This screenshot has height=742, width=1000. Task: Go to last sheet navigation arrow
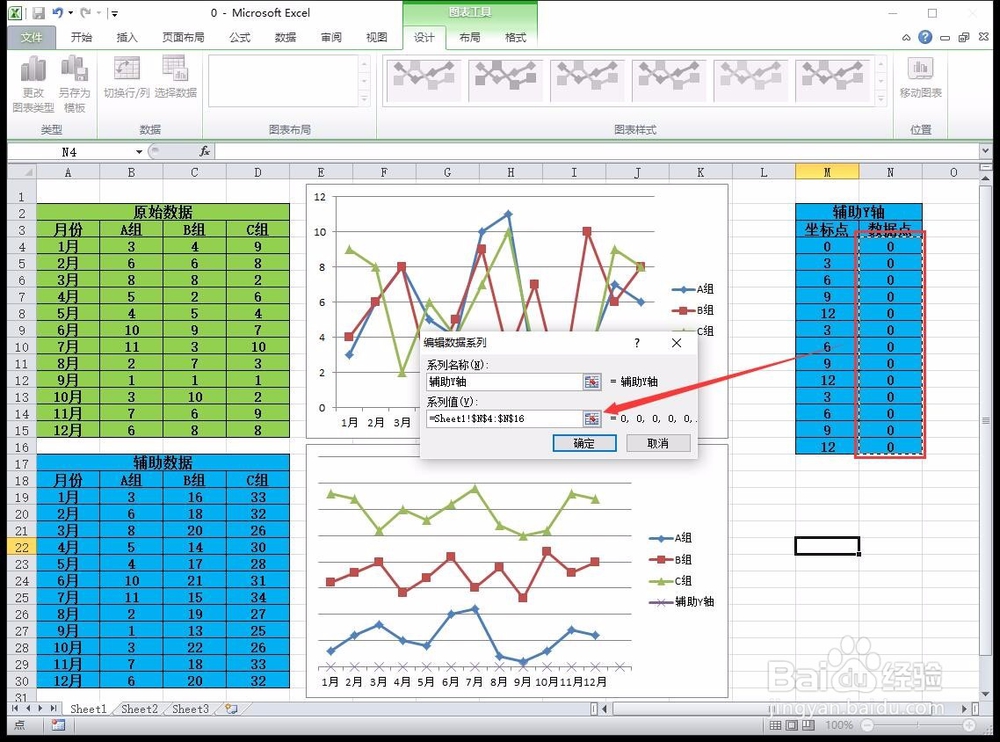pos(54,708)
